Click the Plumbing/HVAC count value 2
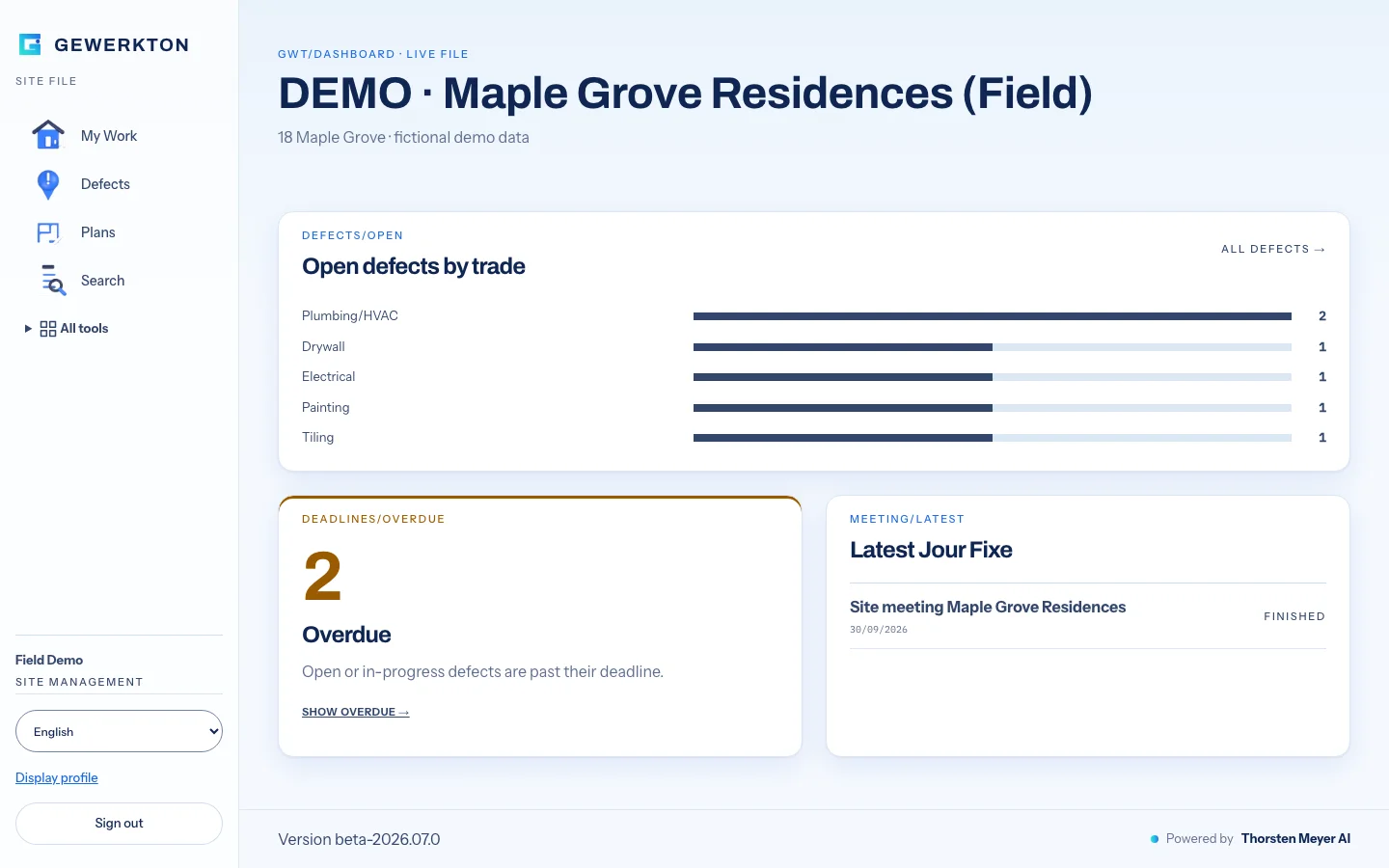 (x=1322, y=316)
